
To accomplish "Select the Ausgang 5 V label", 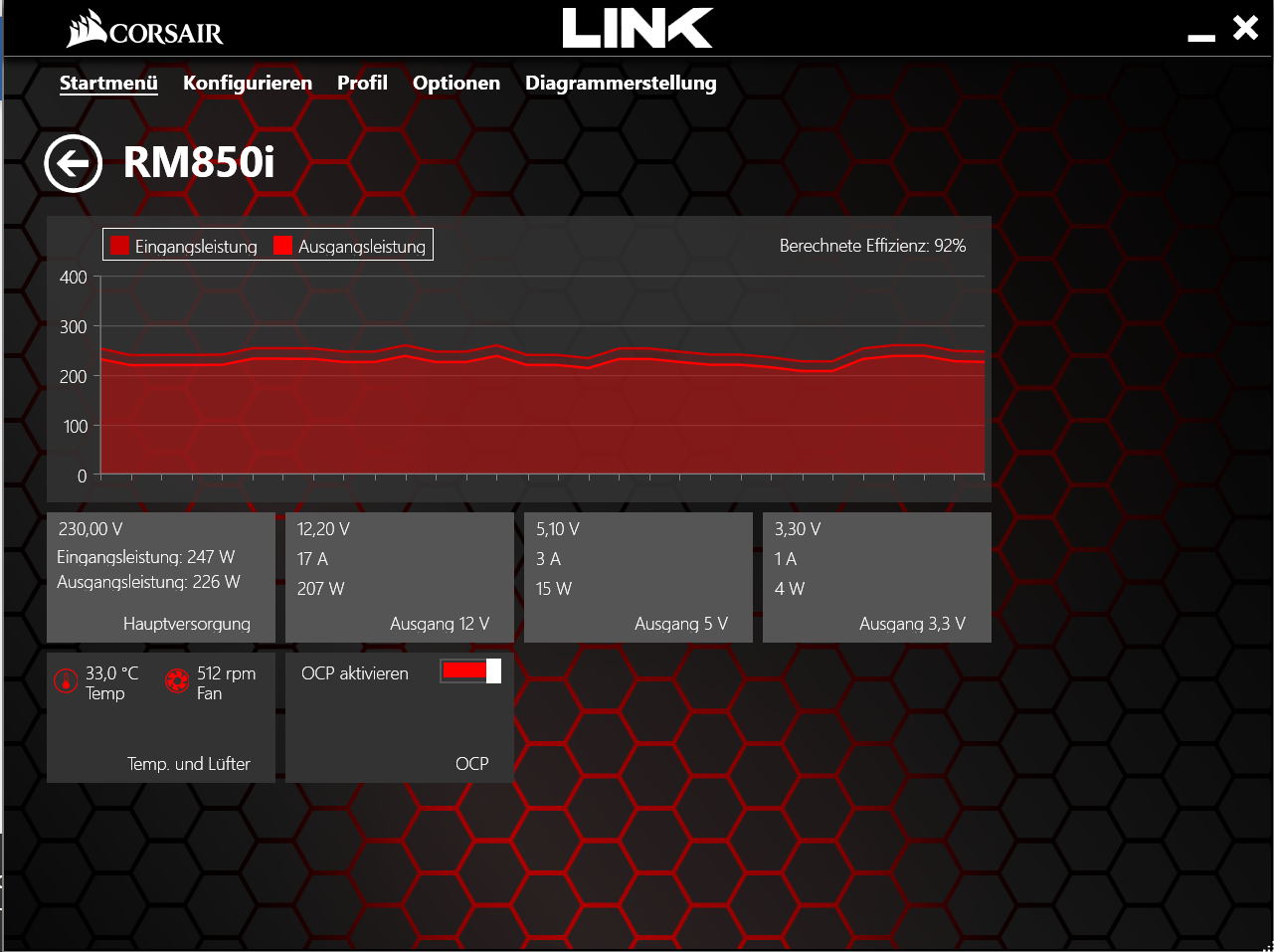I will tap(681, 624).
